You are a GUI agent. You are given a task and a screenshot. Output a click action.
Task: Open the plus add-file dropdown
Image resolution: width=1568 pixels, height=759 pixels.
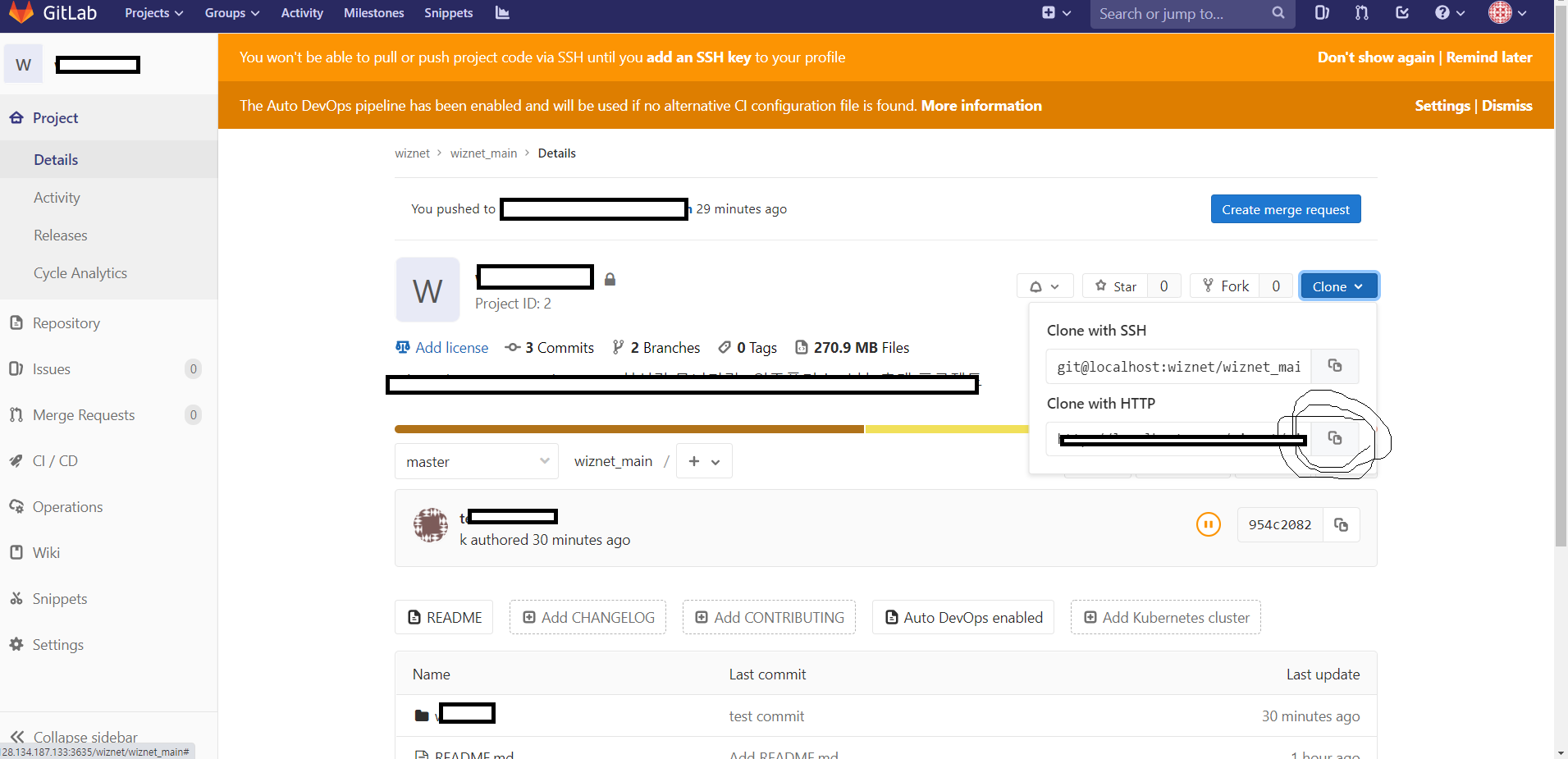point(704,462)
